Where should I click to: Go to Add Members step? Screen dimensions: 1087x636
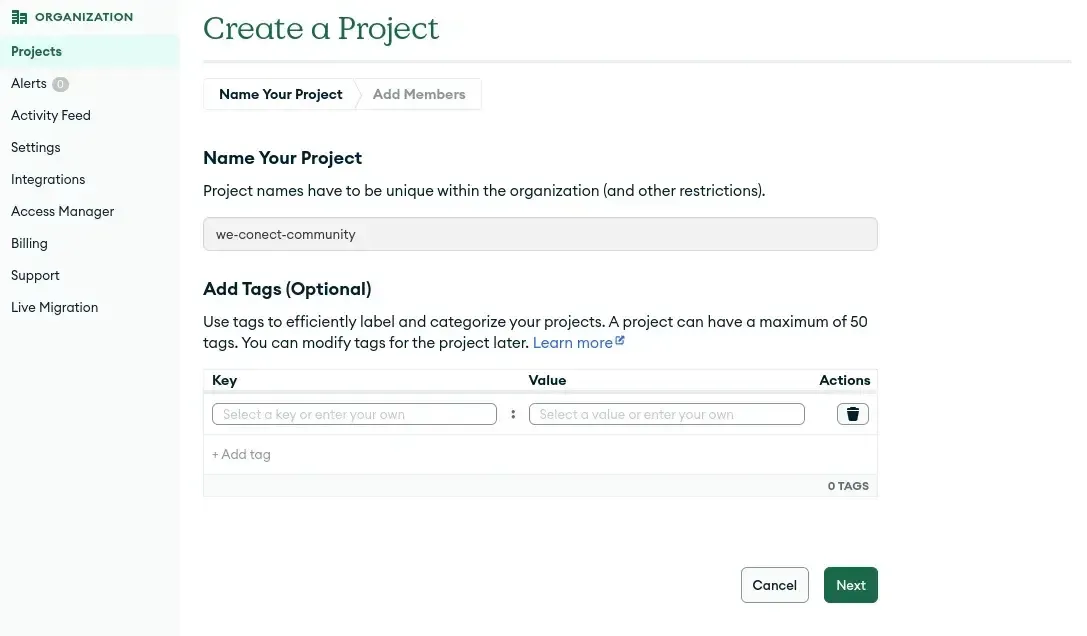pyautogui.click(x=419, y=94)
